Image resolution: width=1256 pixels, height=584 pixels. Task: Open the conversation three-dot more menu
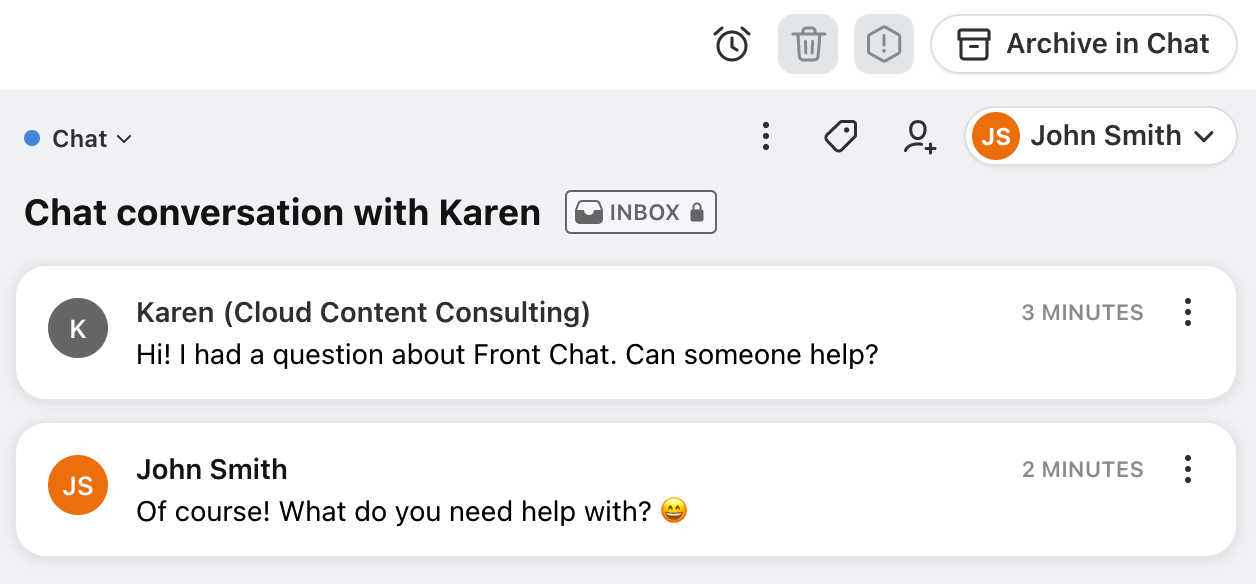(765, 136)
